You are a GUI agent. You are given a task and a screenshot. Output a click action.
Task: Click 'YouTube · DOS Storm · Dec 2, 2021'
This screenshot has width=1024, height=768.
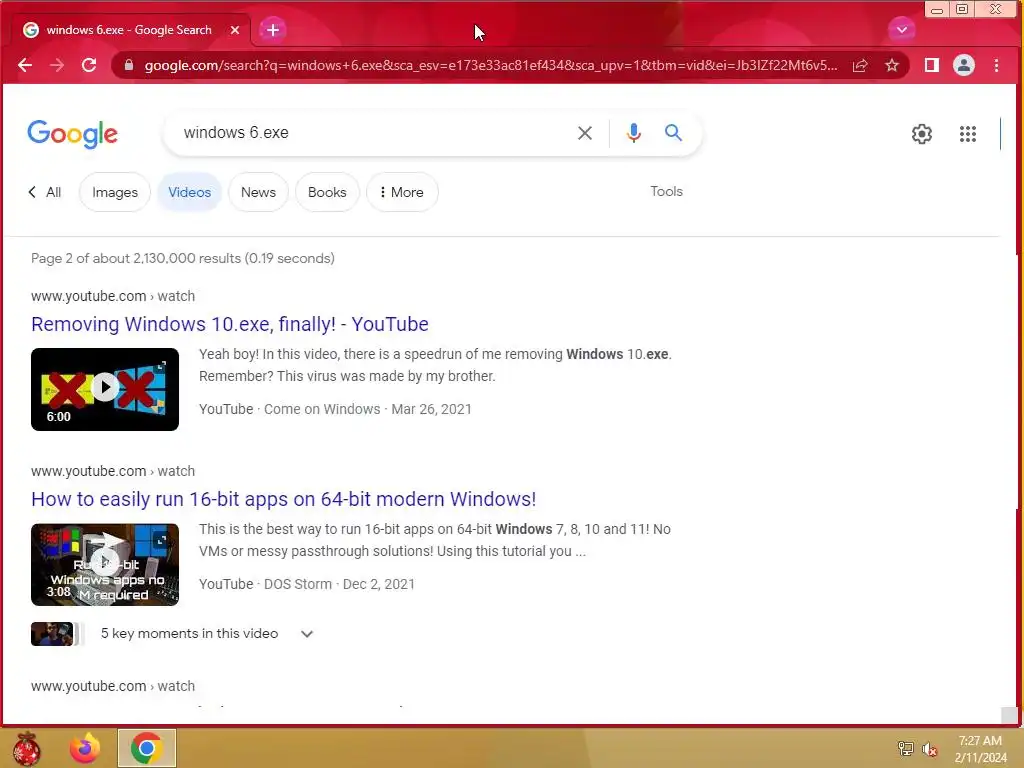(x=307, y=584)
